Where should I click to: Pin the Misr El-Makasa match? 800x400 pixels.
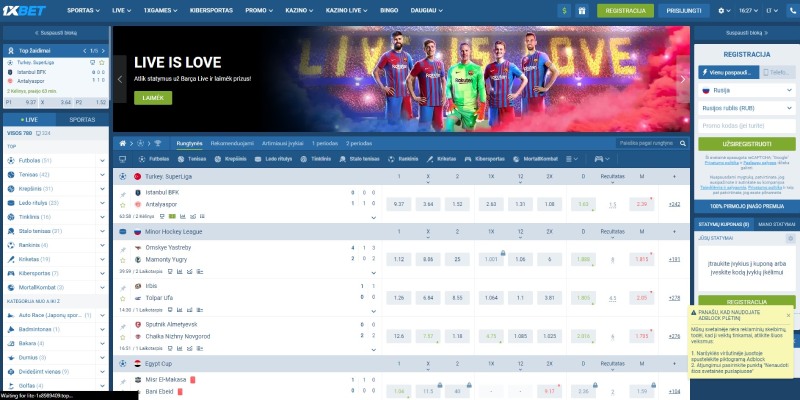[x=122, y=381]
